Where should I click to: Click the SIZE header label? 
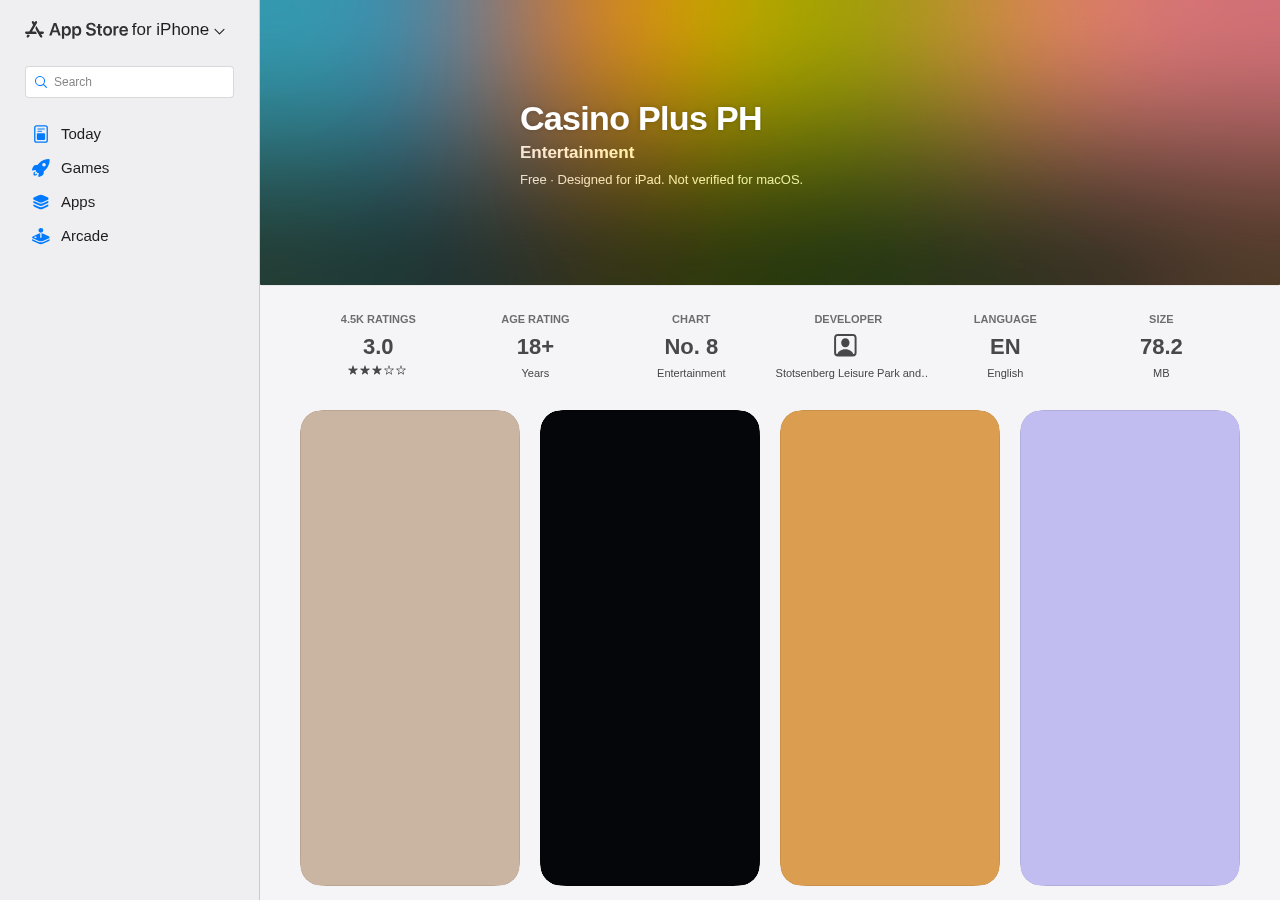pyautogui.click(x=1161, y=319)
